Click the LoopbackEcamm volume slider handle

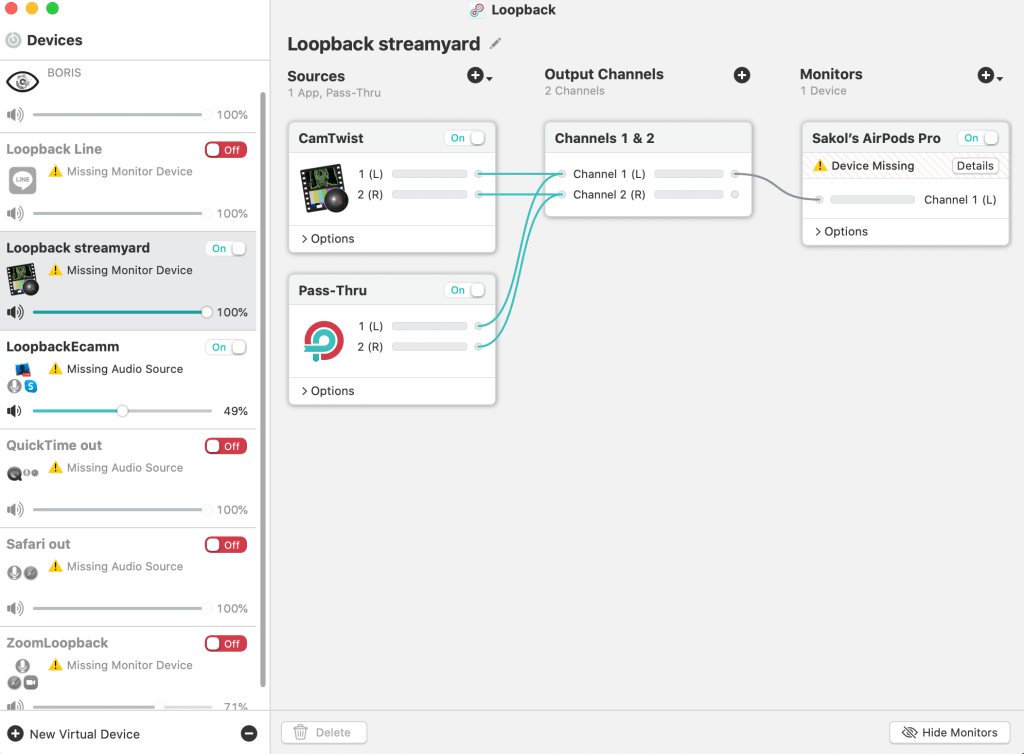tap(122, 411)
